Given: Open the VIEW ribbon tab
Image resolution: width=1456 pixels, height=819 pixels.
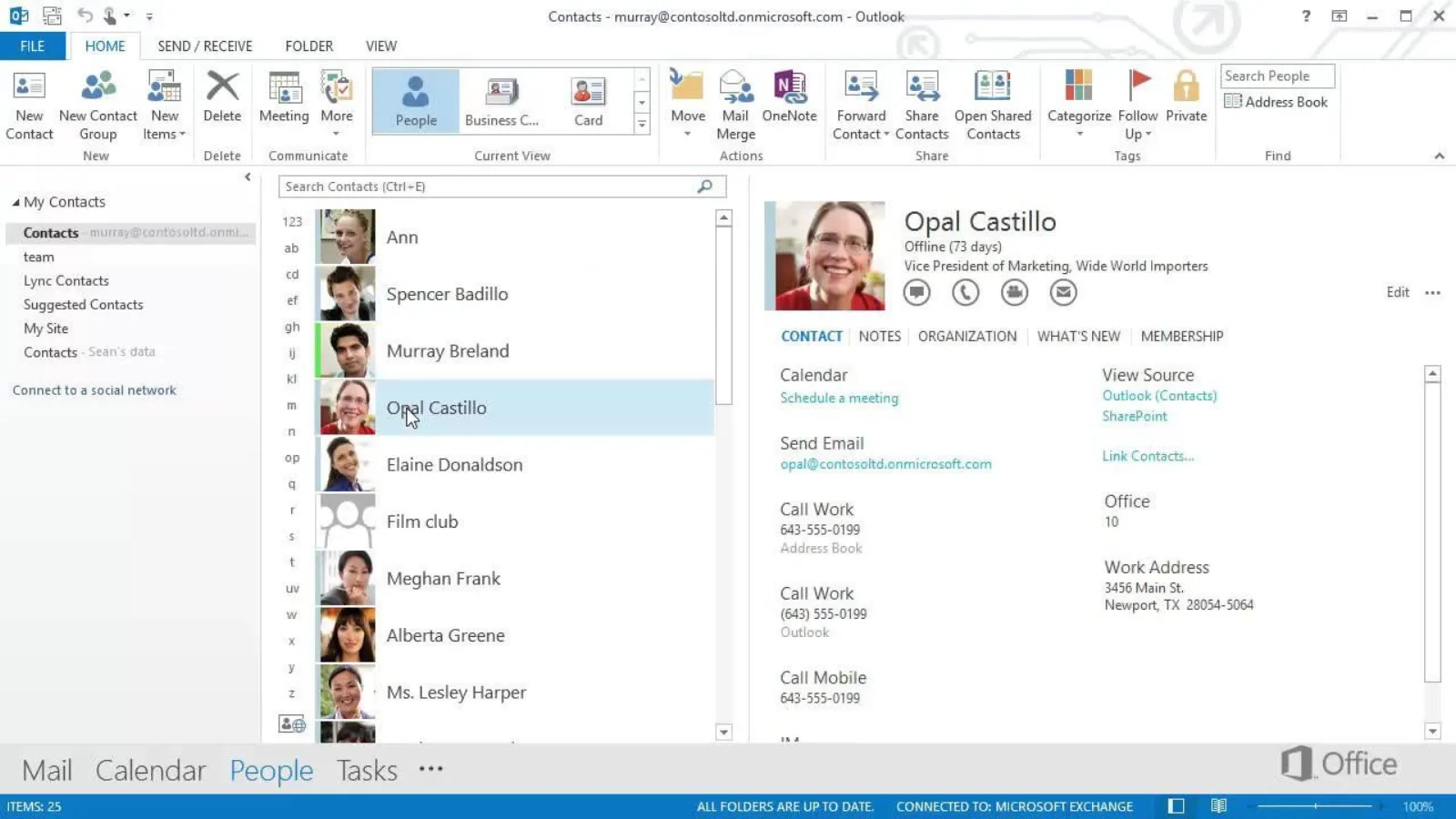Looking at the screenshot, I should (x=381, y=45).
